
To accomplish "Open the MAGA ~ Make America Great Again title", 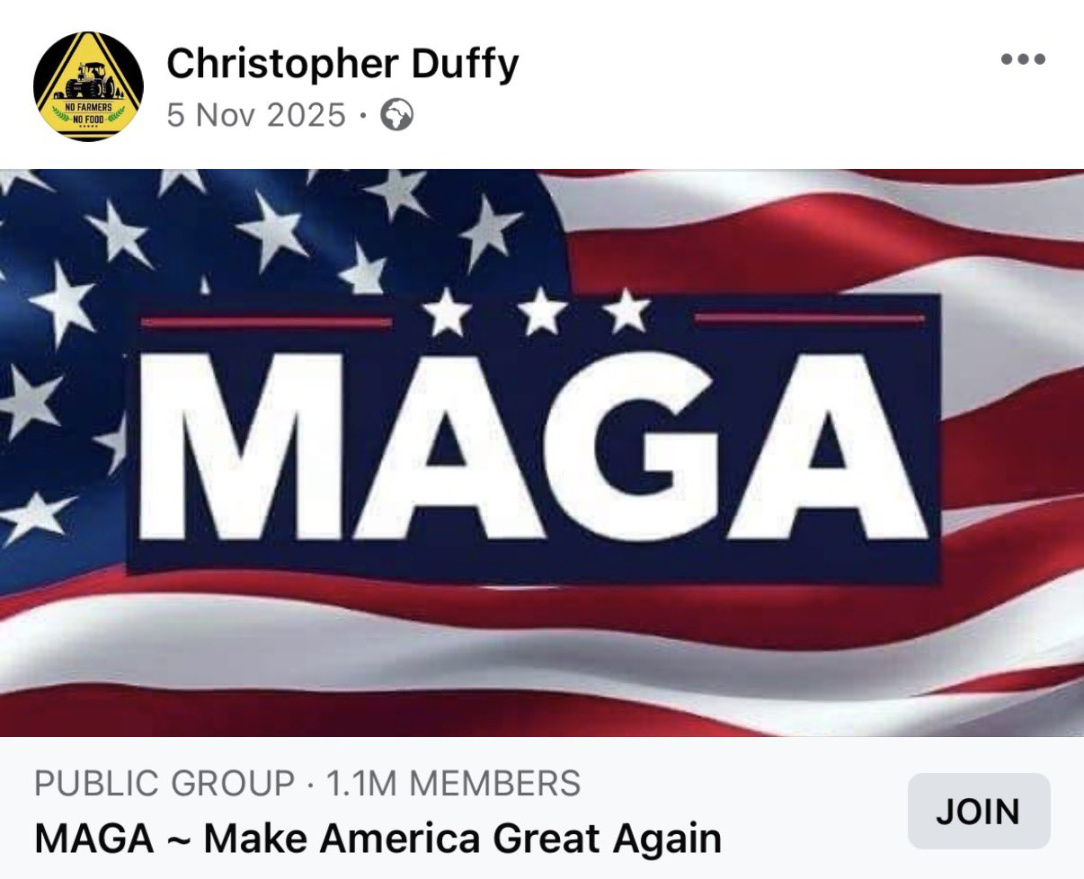I will pos(378,838).
